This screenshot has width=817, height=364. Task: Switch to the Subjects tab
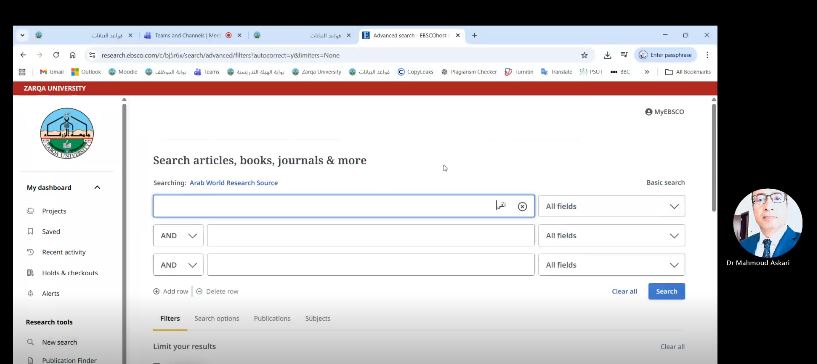point(318,318)
